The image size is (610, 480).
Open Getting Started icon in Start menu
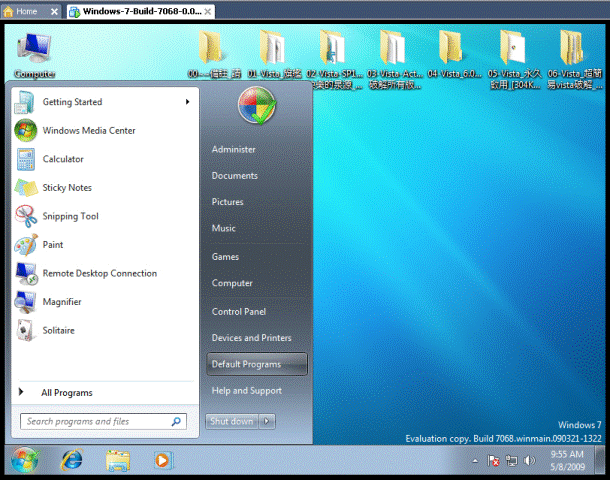(25, 102)
